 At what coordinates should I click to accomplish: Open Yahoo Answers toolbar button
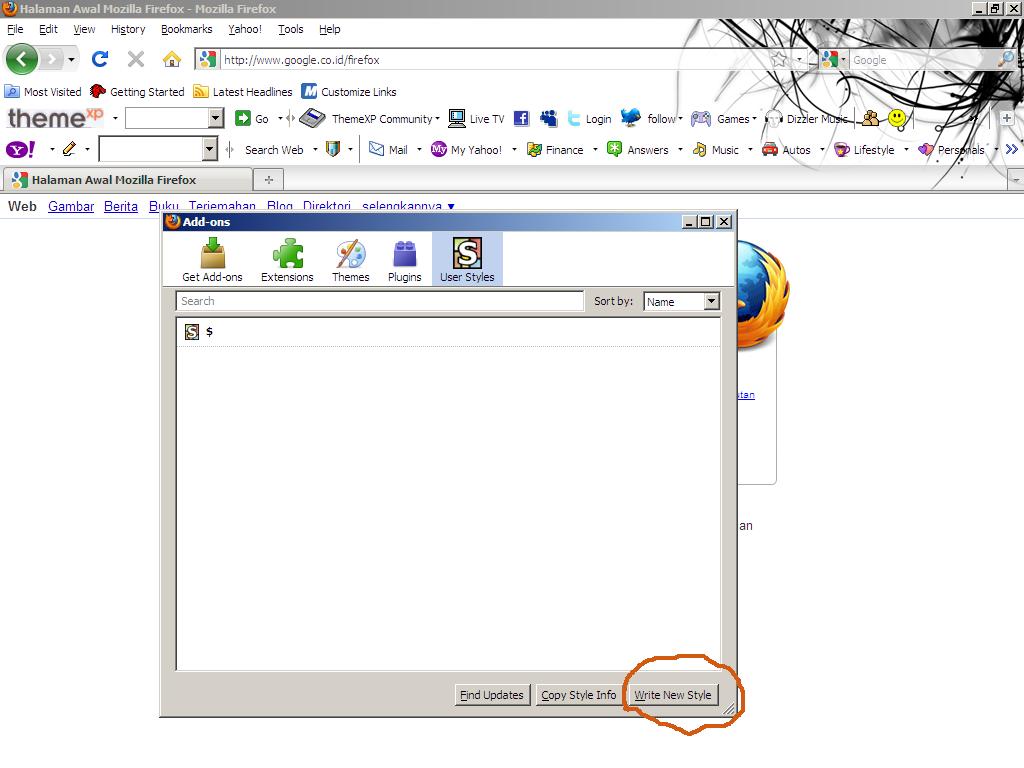(637, 150)
